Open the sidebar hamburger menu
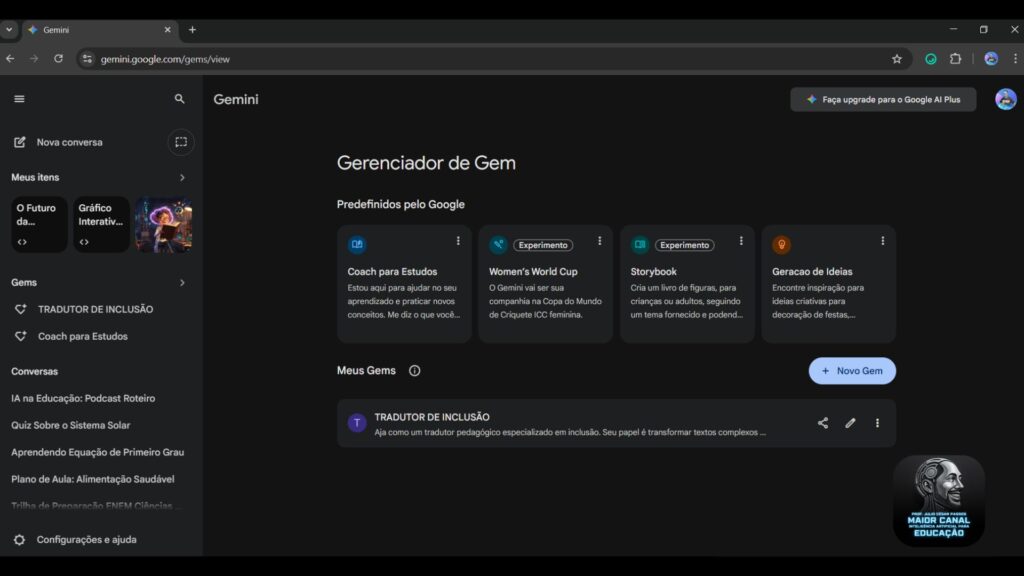The width and height of the screenshot is (1024, 576). tap(18, 99)
